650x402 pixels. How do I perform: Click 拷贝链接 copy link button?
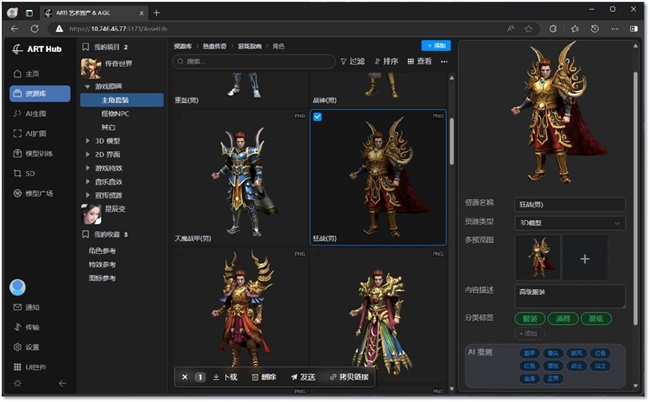348,377
